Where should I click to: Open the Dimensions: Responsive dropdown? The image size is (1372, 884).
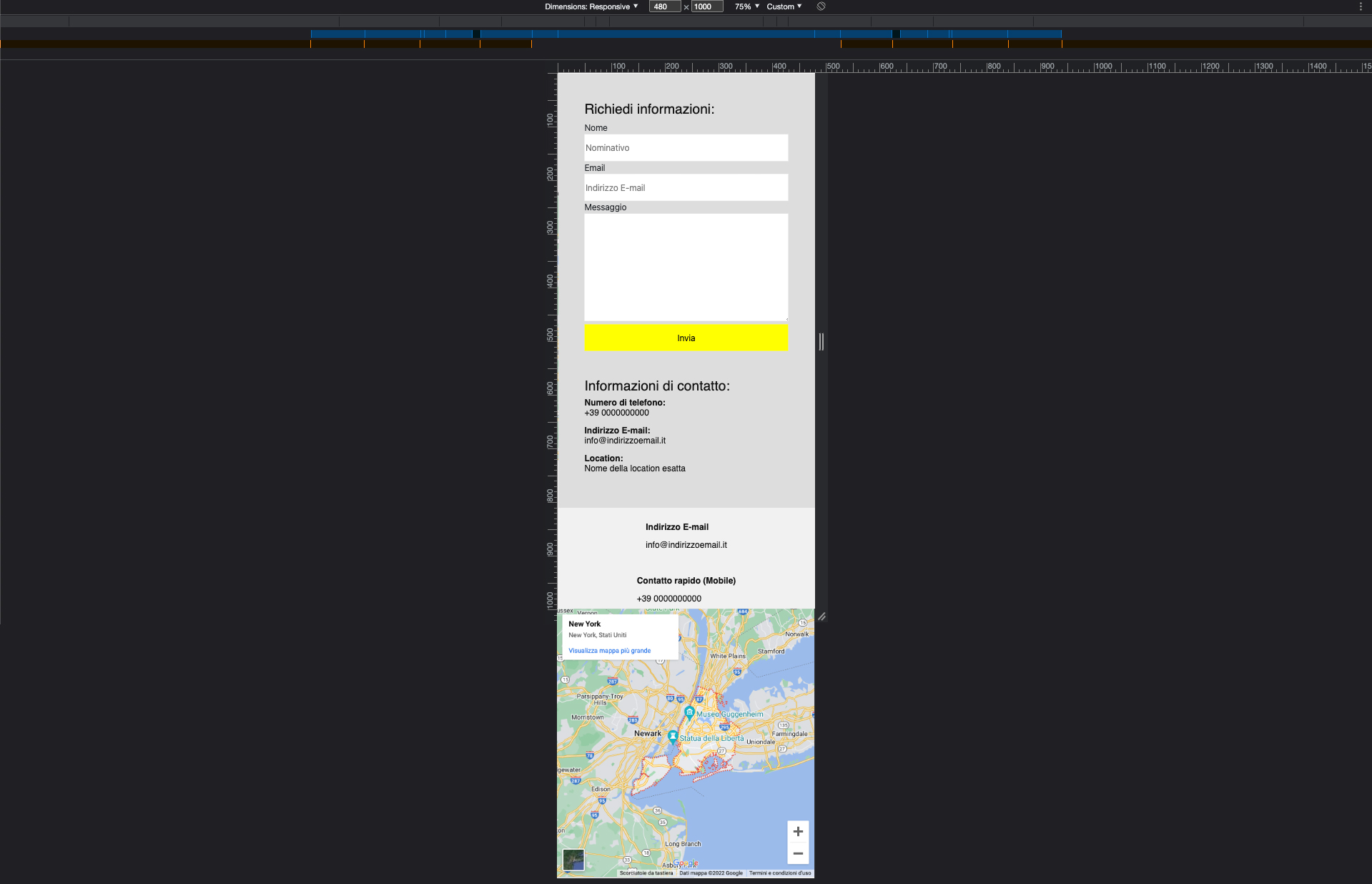(591, 6)
